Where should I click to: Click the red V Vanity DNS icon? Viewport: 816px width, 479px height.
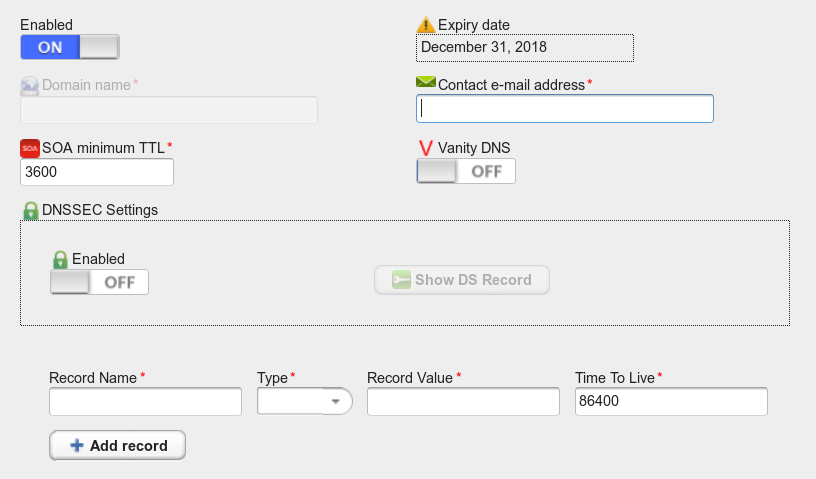[x=426, y=148]
